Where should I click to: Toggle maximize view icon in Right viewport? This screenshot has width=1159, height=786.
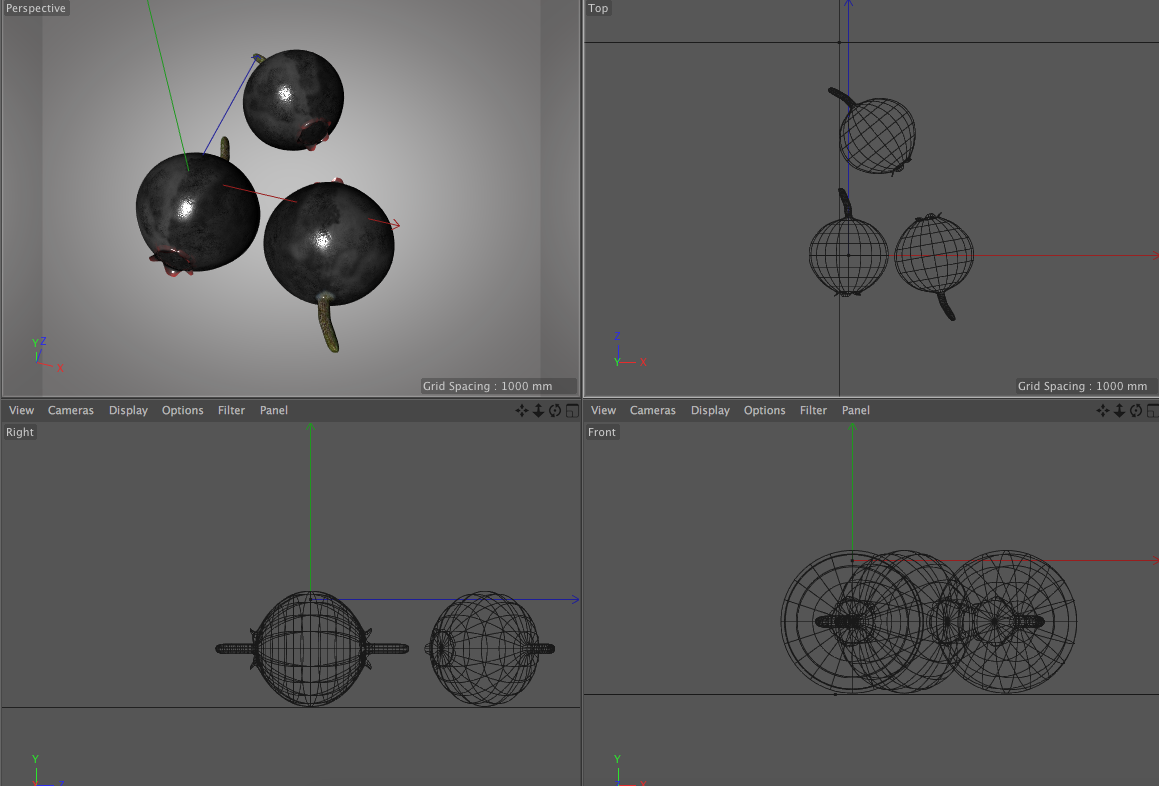coord(572,410)
